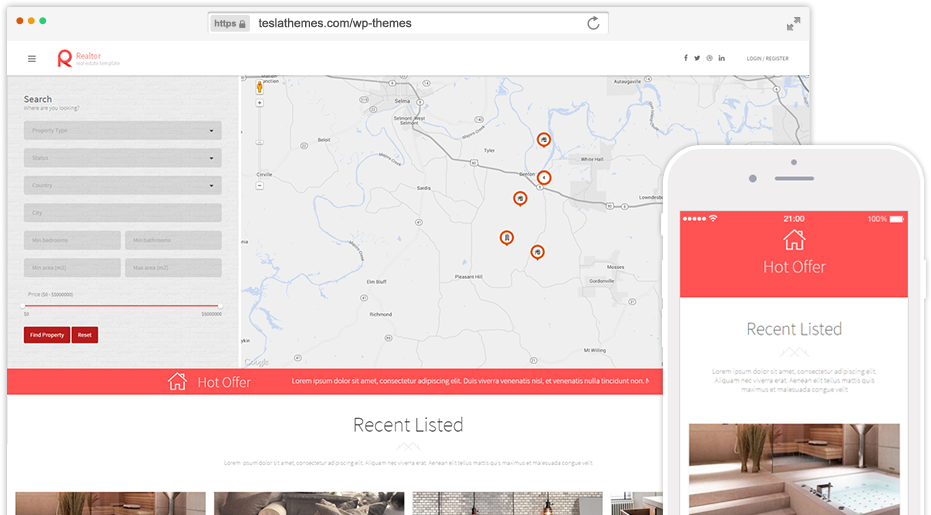931x515 pixels.
Task: Open the Status dropdown
Action: (x=123, y=158)
